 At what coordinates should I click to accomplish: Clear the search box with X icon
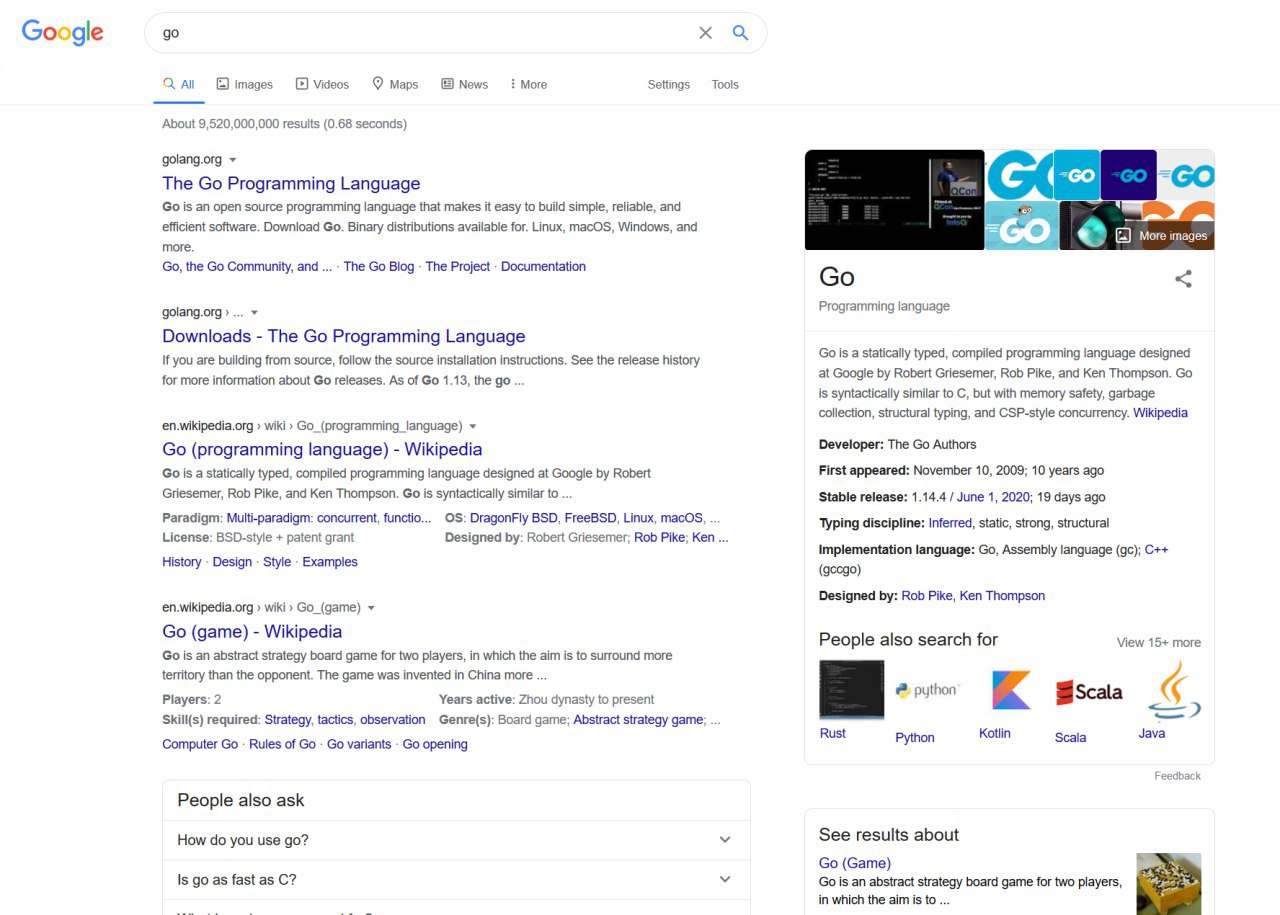click(705, 33)
